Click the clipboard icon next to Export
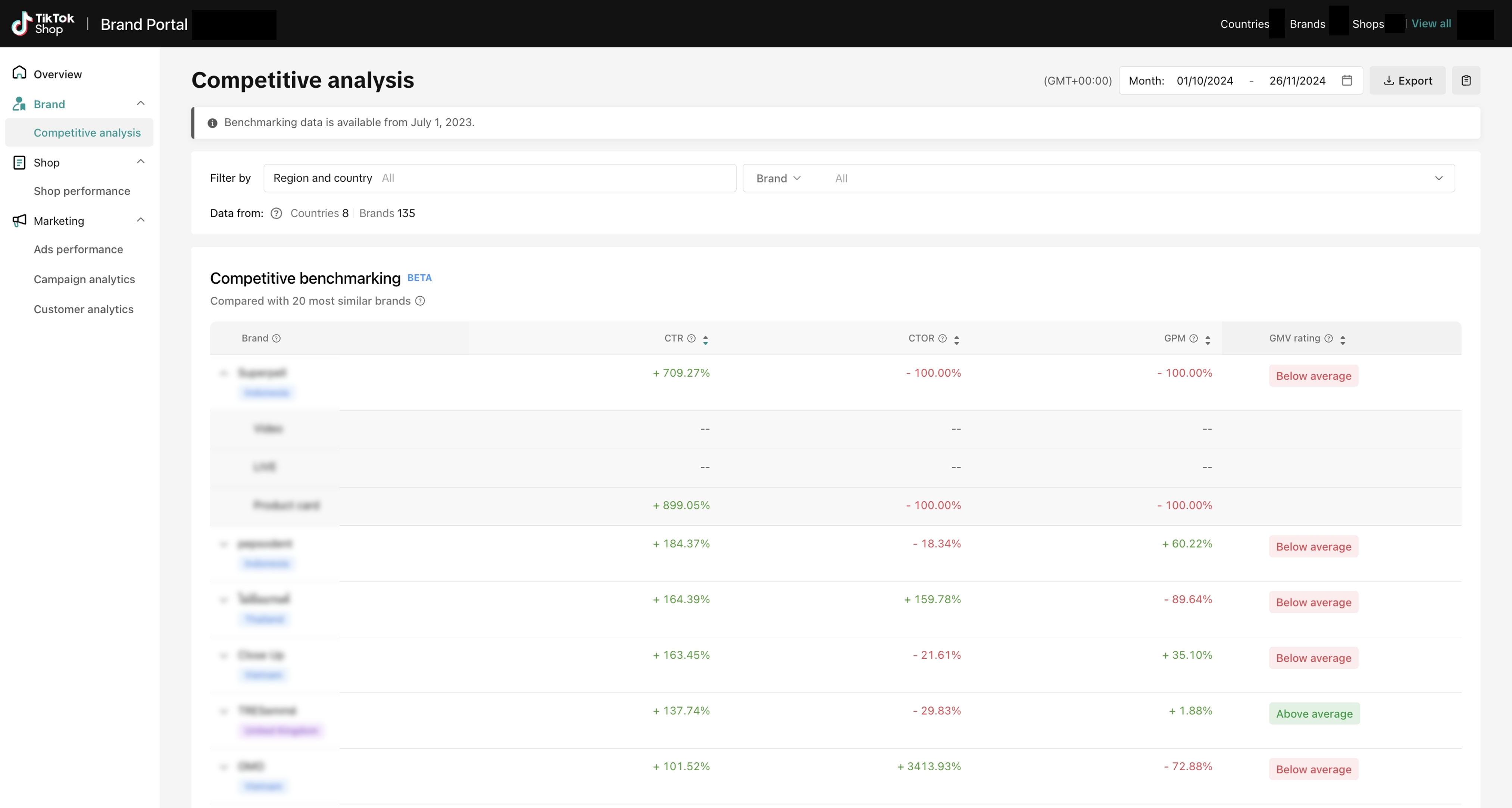Screen dimensions: 1512x808 (1466, 81)
